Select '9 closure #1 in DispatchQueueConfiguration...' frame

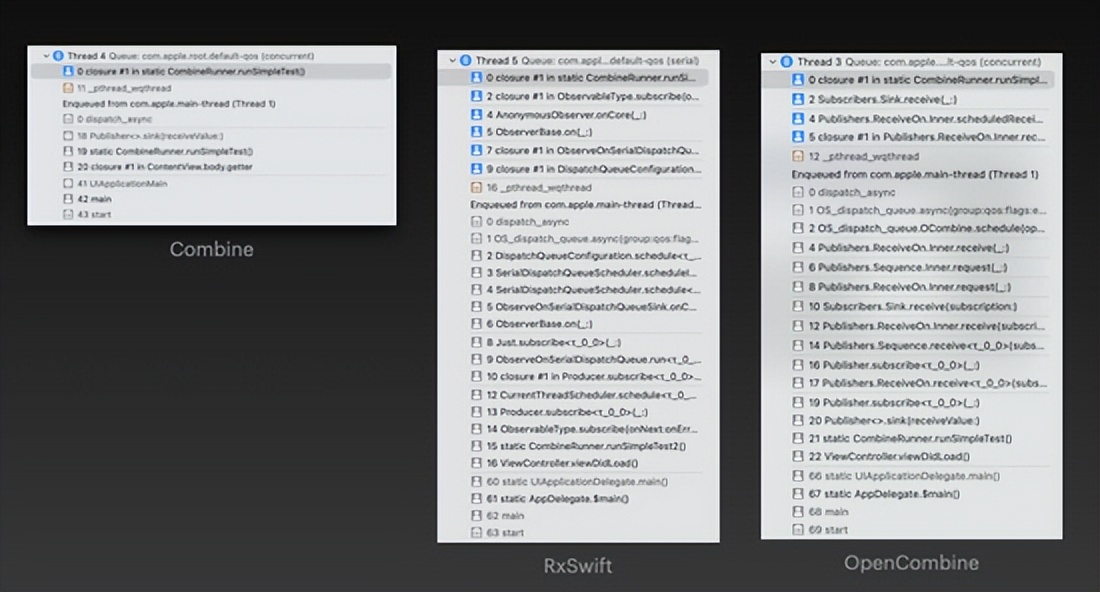pyautogui.click(x=573, y=169)
